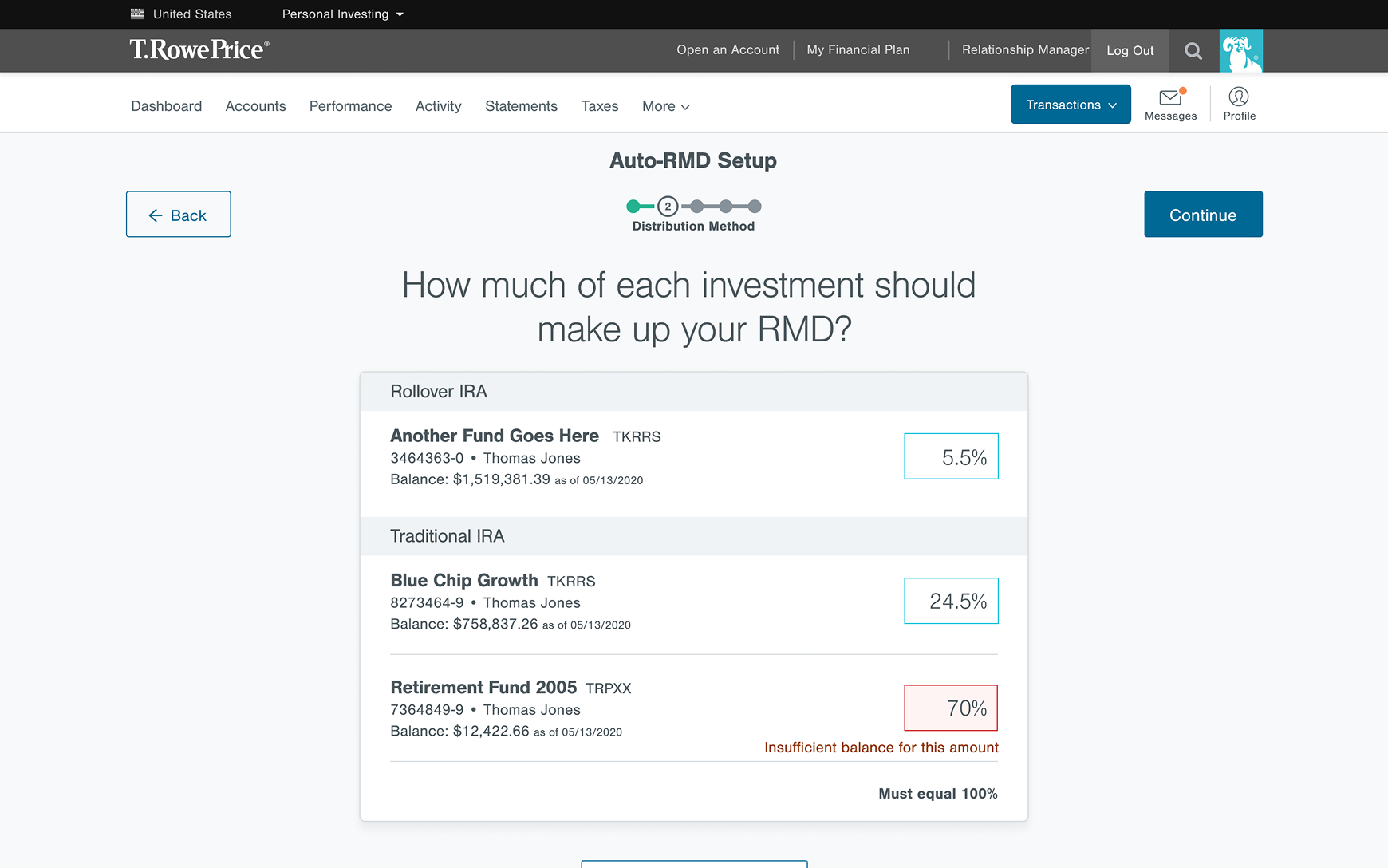
Task: Click the Traditional IRA section header
Action: pos(694,536)
